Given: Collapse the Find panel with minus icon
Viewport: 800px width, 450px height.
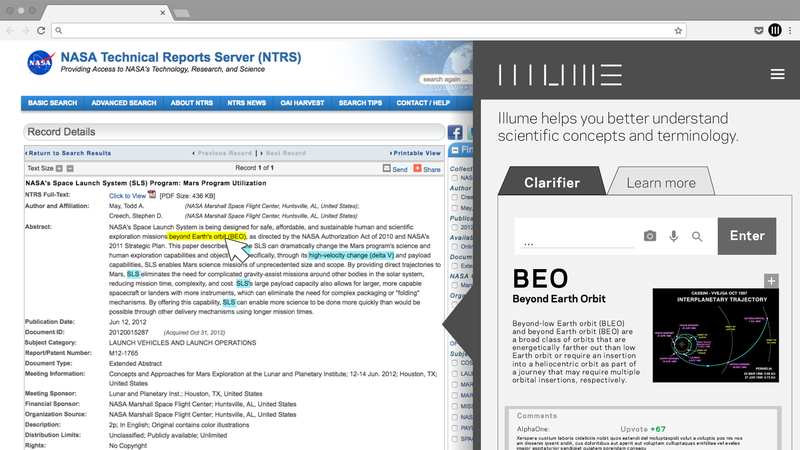Looking at the screenshot, I should [x=455, y=151].
